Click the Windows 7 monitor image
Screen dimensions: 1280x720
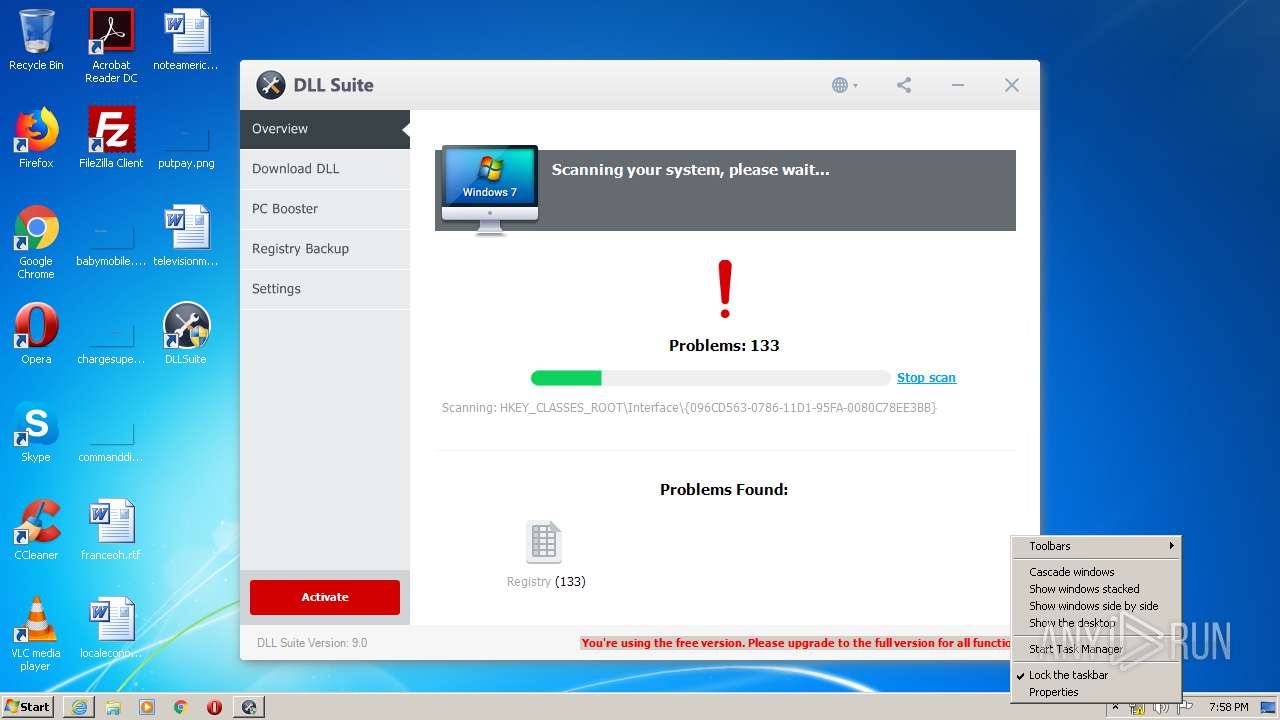pyautogui.click(x=490, y=190)
